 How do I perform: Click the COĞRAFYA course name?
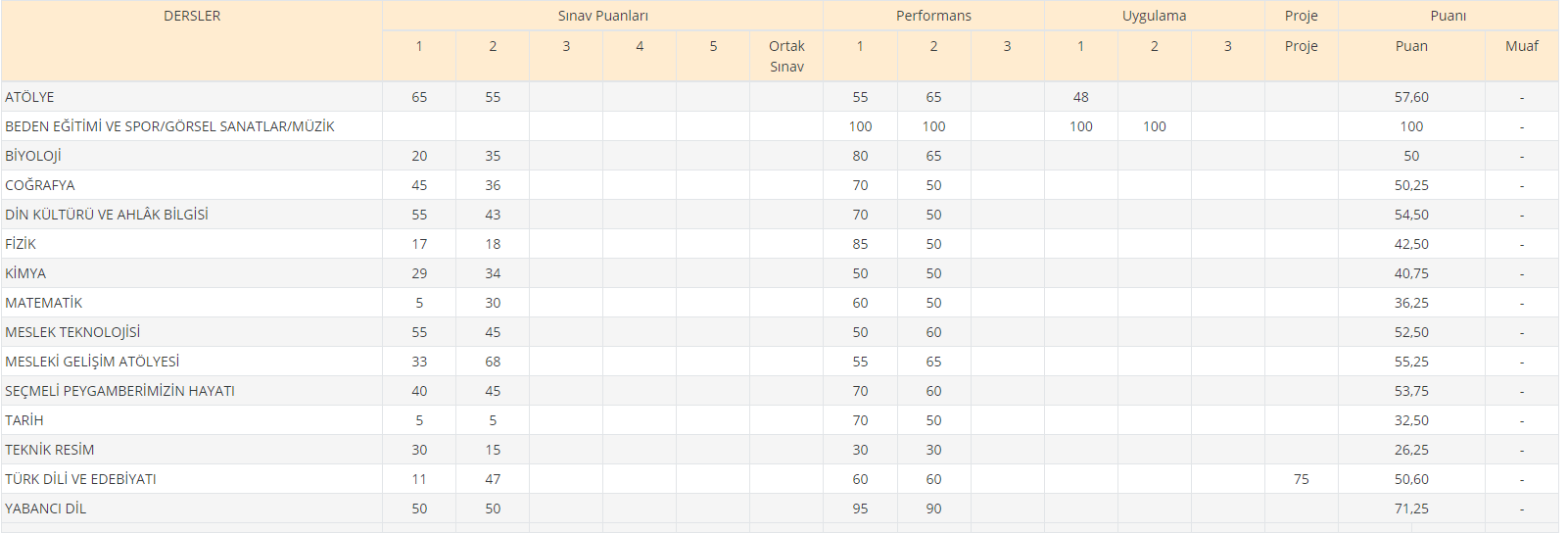point(40,185)
